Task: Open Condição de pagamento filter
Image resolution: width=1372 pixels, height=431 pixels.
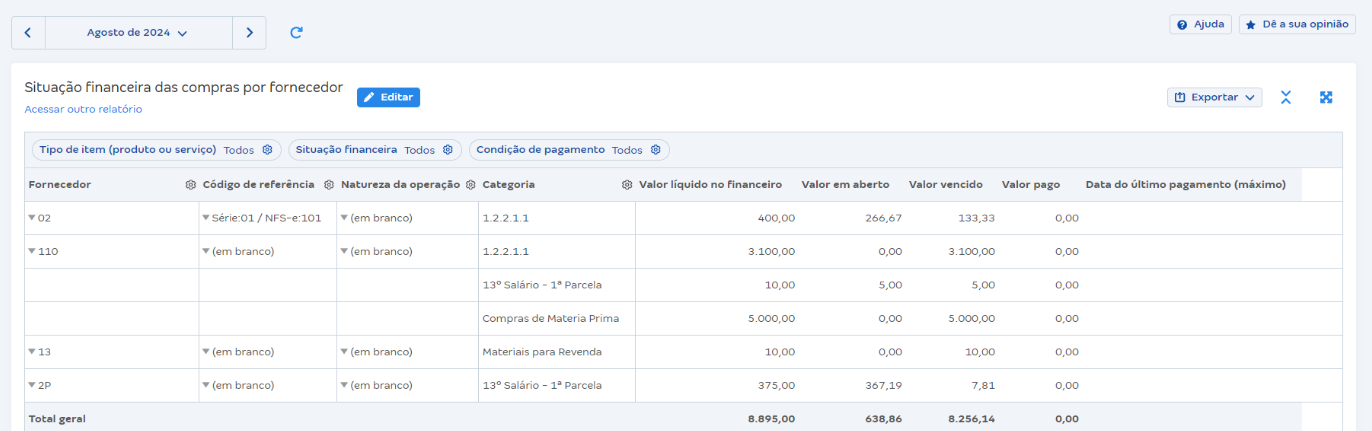Action: 568,150
